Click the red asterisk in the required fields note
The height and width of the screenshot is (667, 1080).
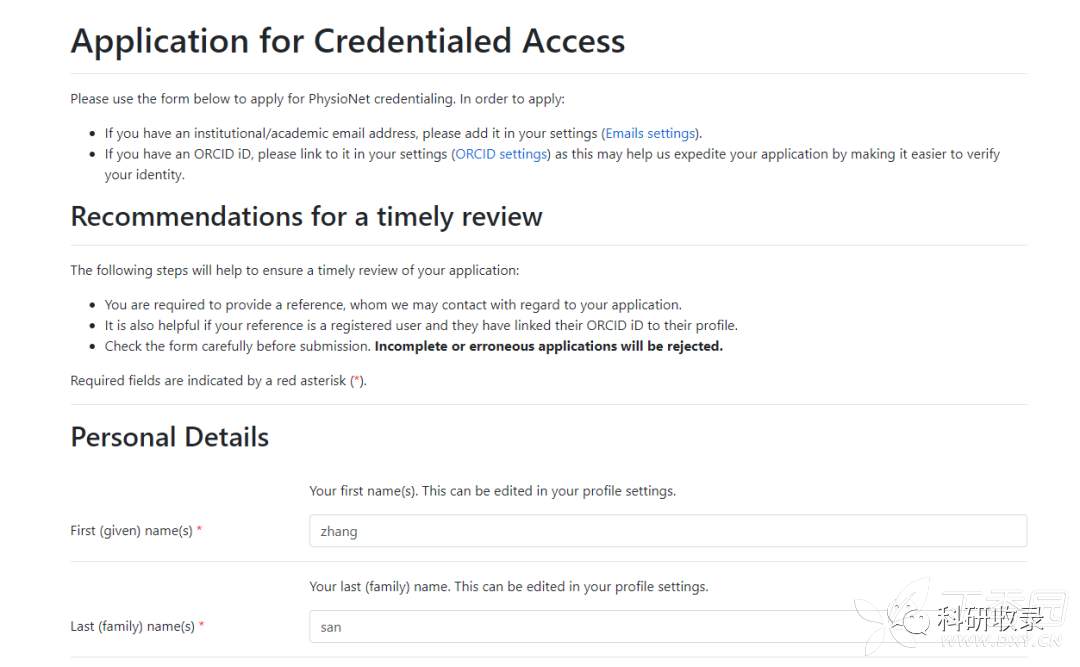click(356, 381)
